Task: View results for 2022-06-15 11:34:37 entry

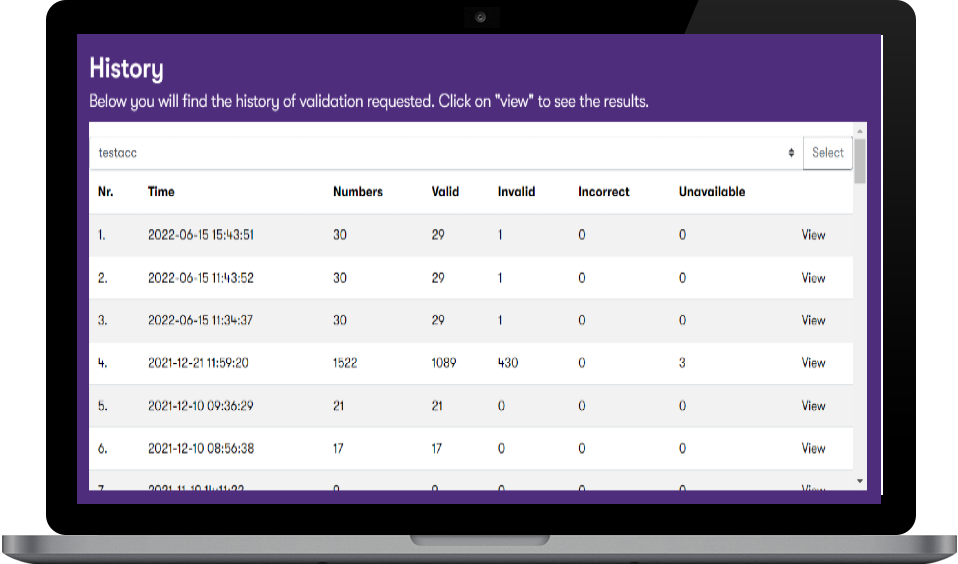Action: [x=813, y=320]
